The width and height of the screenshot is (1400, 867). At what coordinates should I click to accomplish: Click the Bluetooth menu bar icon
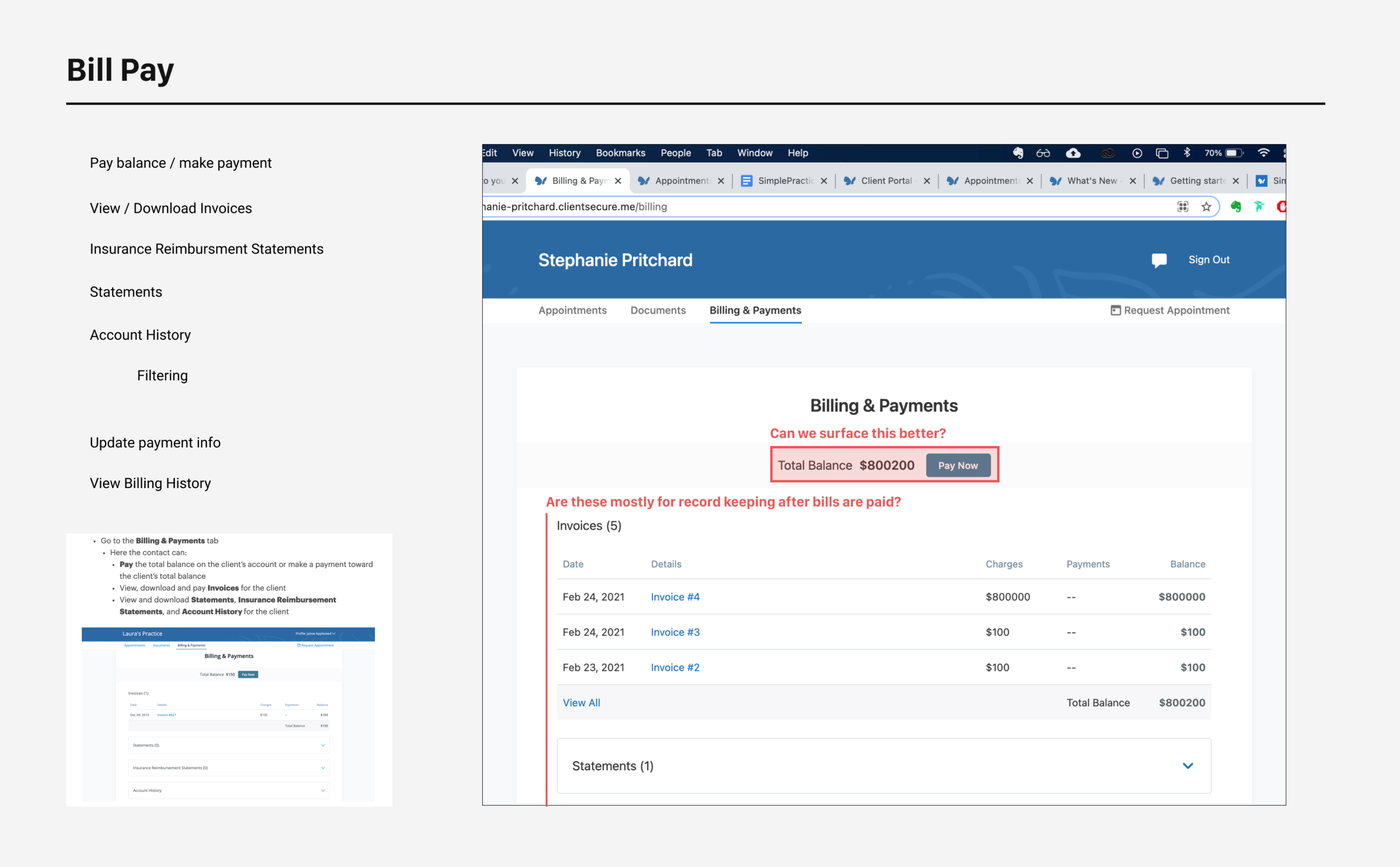(x=1186, y=153)
